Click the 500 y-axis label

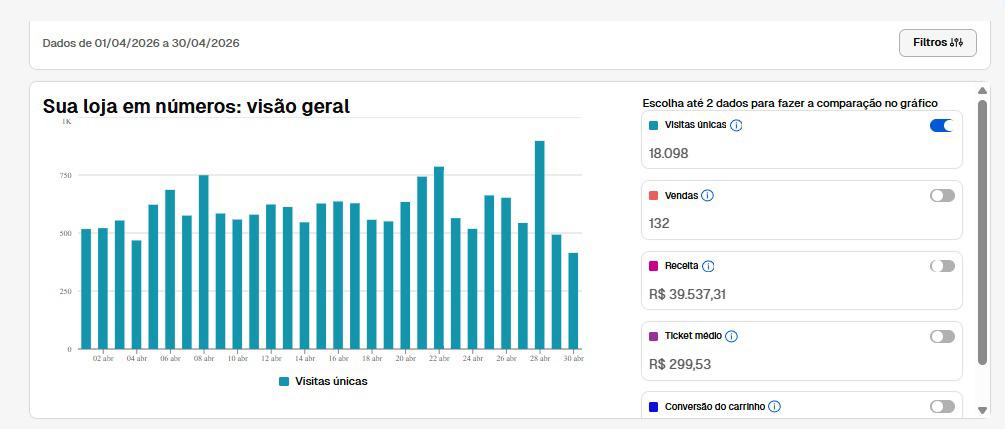click(x=66, y=233)
